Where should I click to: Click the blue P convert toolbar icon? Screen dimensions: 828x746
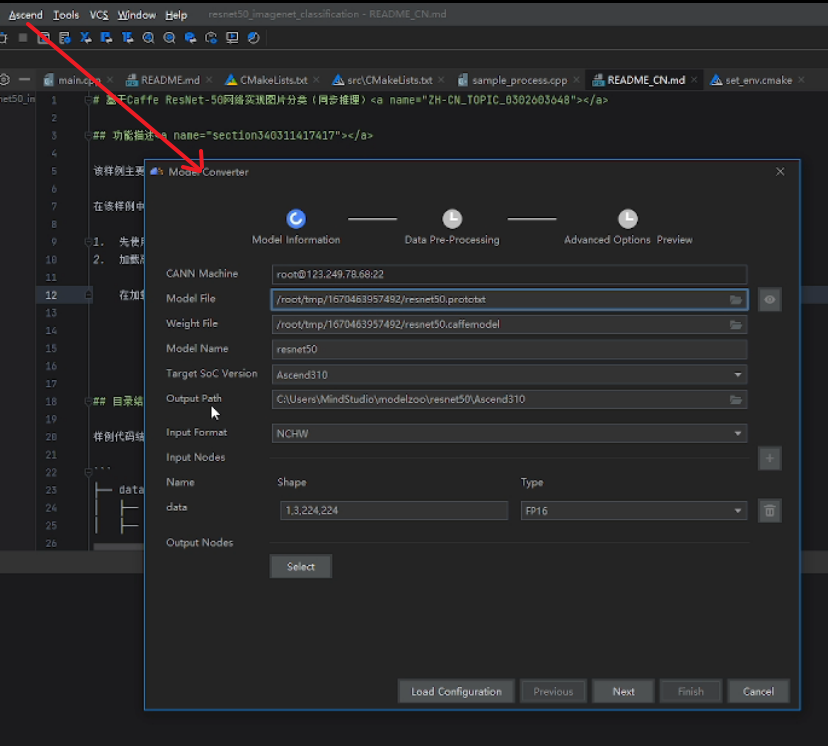pos(106,37)
